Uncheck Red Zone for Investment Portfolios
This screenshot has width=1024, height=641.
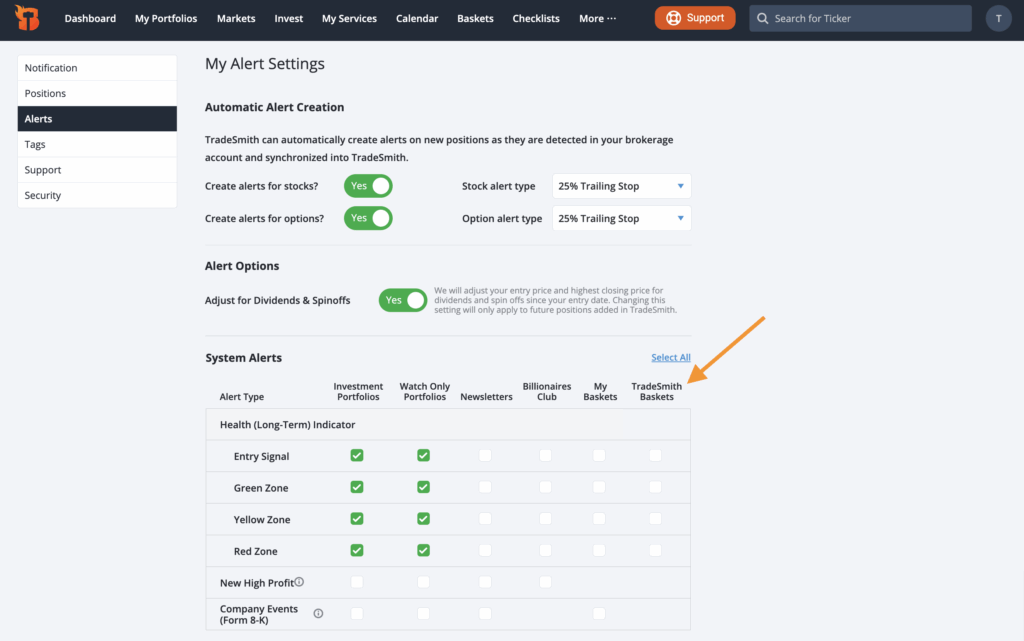[357, 550]
